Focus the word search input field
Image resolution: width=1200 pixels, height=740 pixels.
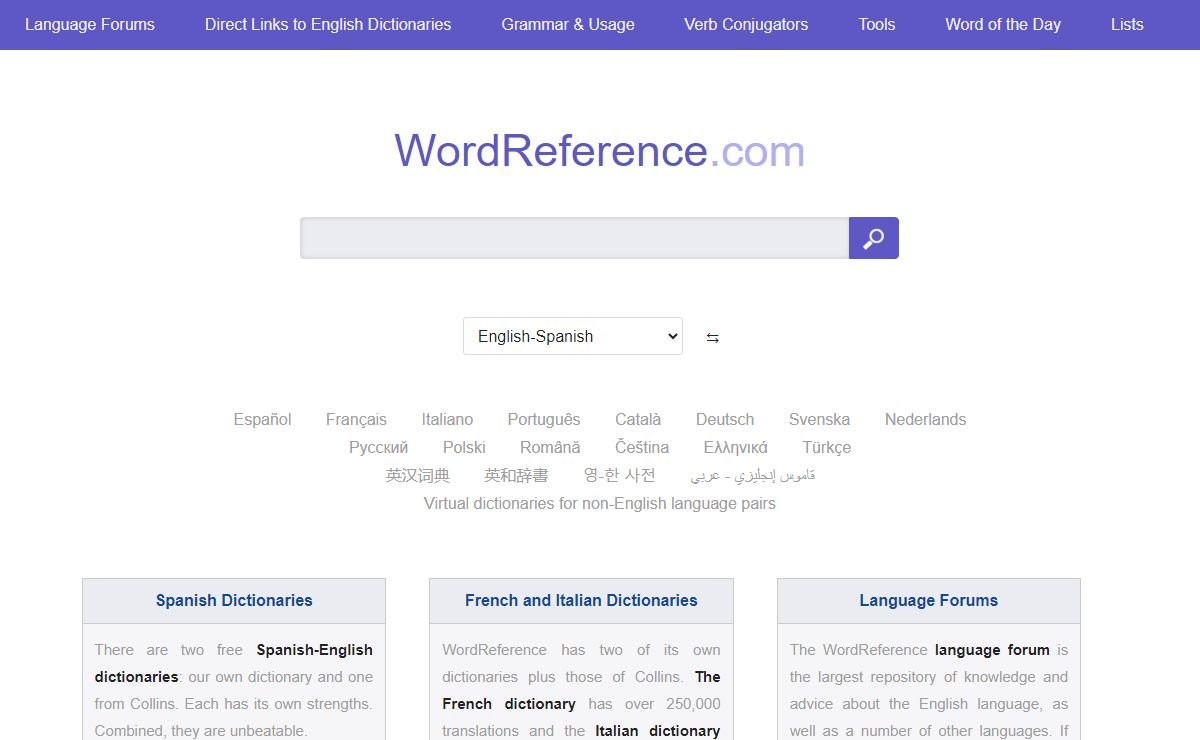[x=575, y=238]
